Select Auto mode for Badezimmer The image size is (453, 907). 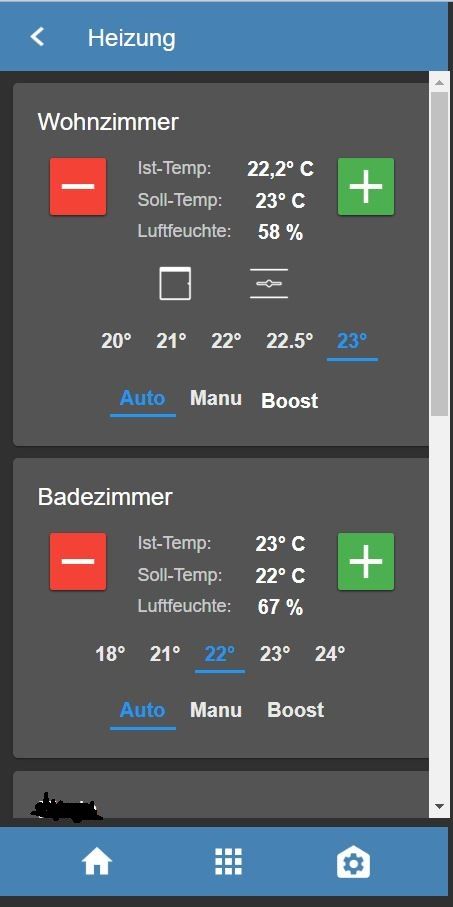point(142,710)
